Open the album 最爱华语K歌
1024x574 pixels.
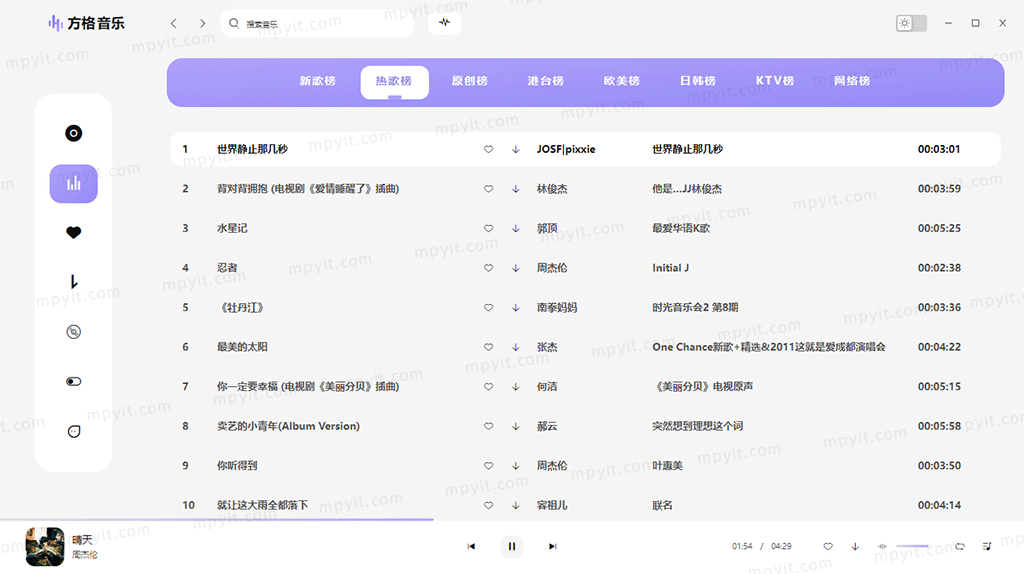pyautogui.click(x=680, y=229)
